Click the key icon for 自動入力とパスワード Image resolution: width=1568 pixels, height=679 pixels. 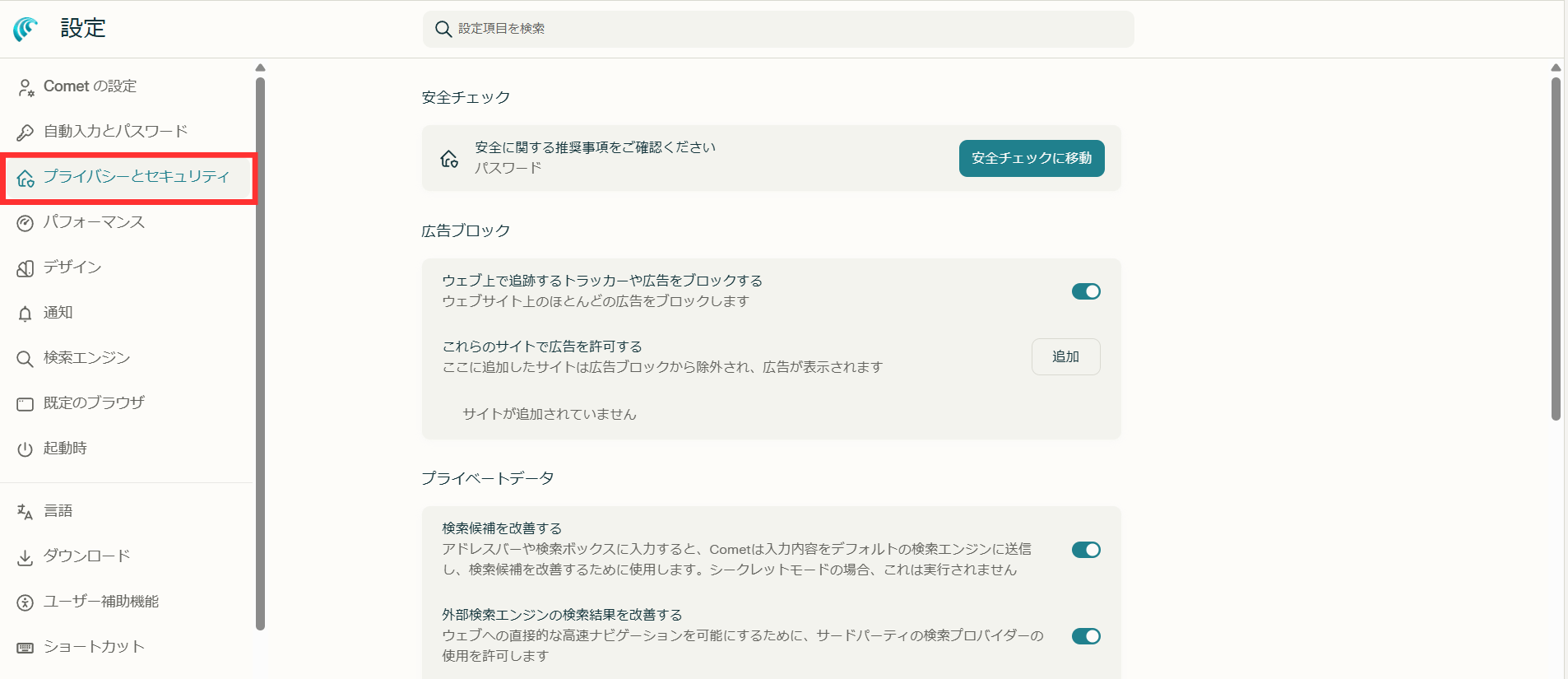tap(26, 132)
